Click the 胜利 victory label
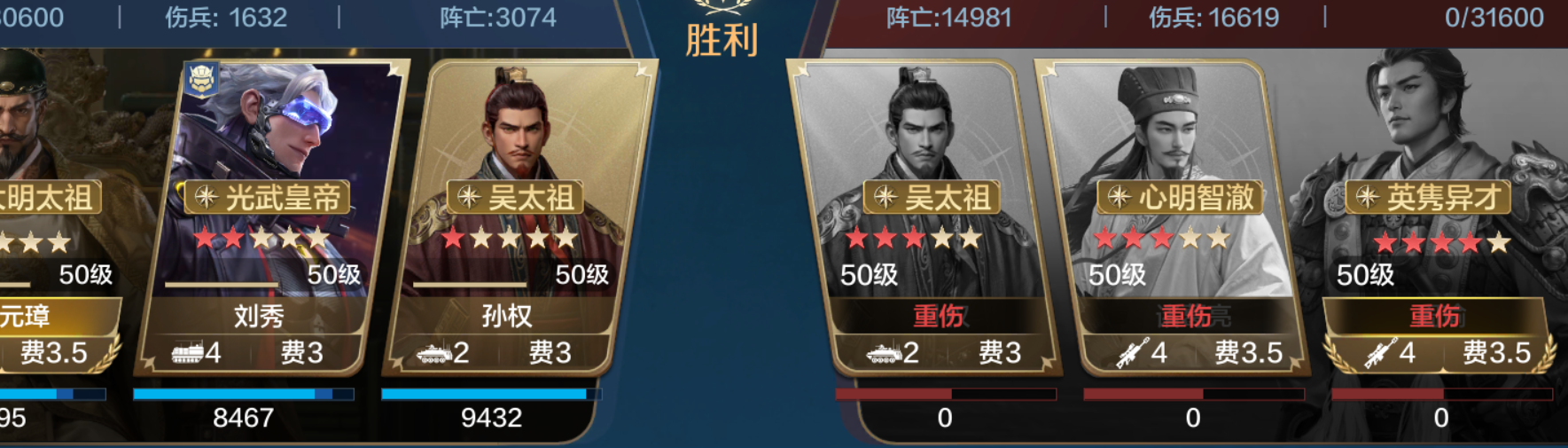 click(x=722, y=41)
